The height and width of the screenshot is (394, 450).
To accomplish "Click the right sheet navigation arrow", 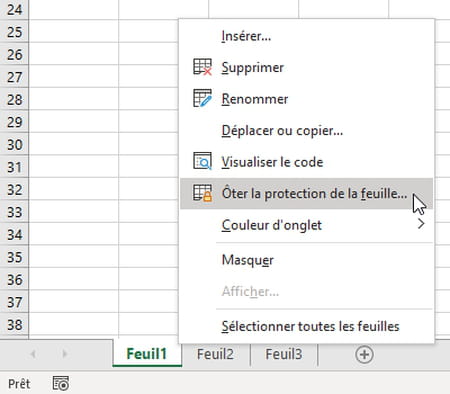I will (x=65, y=354).
